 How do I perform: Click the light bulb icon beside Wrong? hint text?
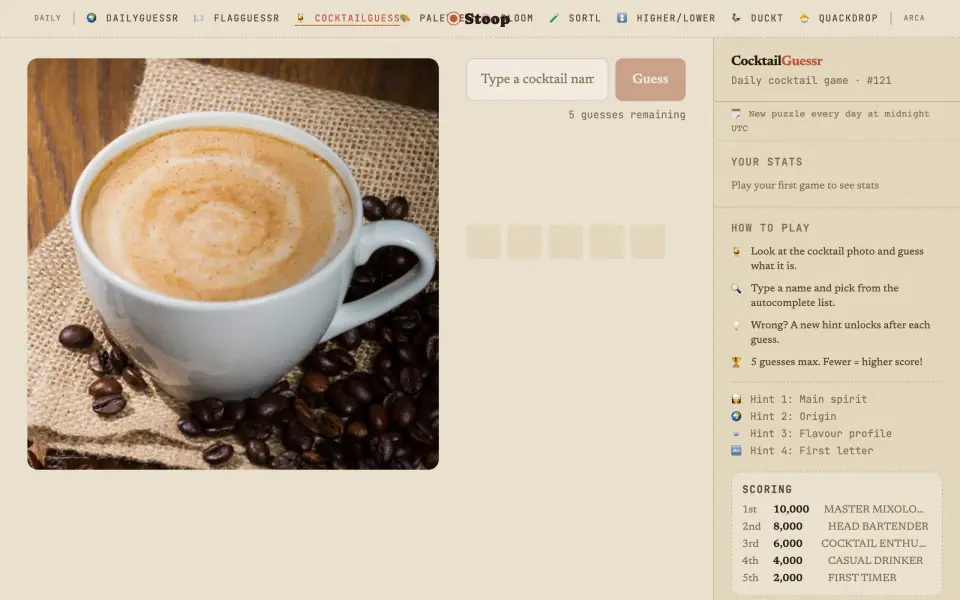(x=737, y=325)
